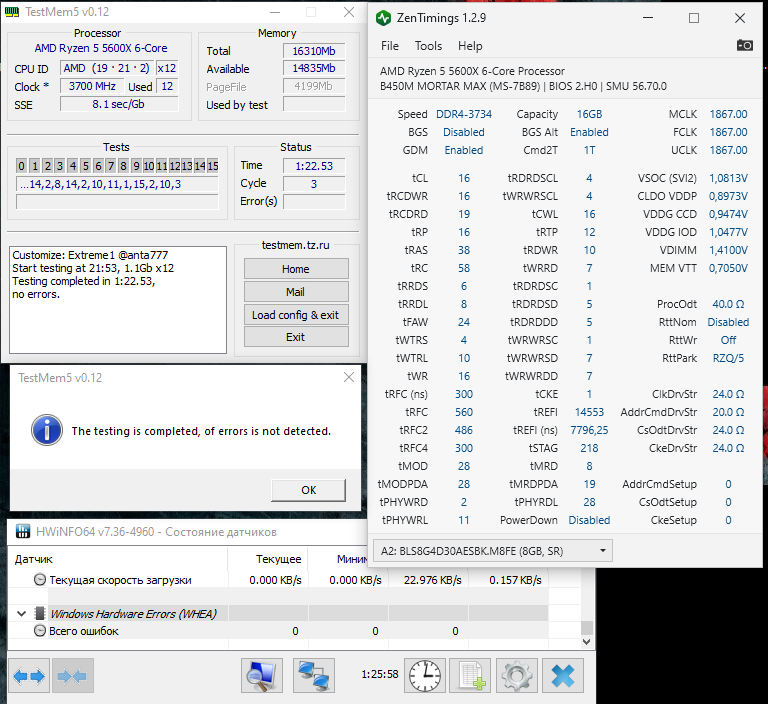
Task: Click the Time field 1:22.53
Action: pyautogui.click(x=314, y=166)
